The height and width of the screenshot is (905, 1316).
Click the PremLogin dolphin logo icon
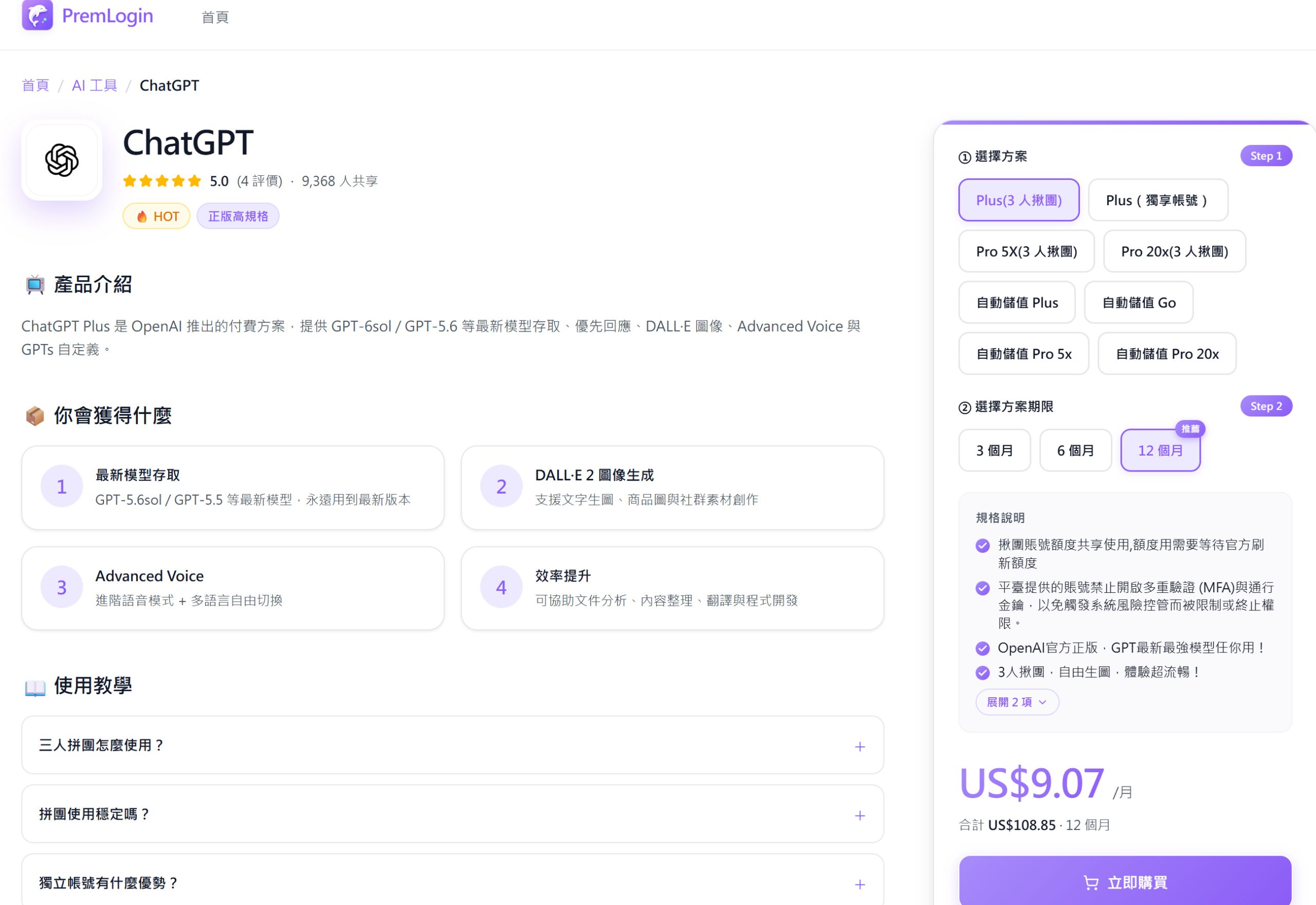click(38, 15)
